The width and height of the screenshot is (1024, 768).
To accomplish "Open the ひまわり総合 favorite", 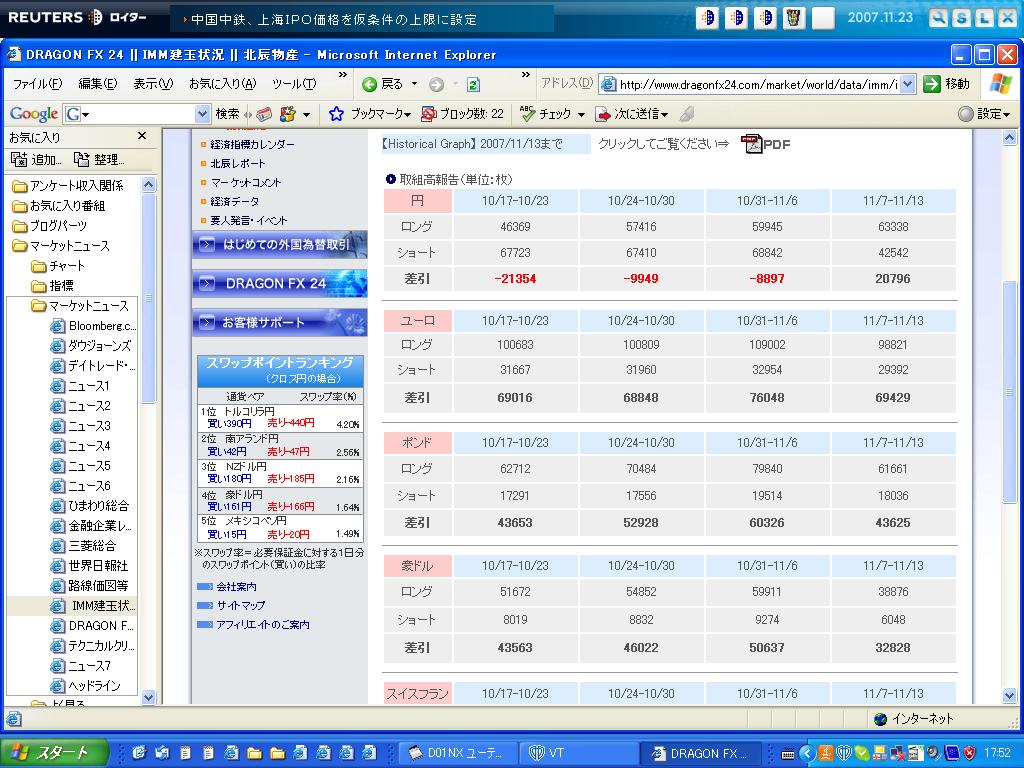I will pos(90,505).
